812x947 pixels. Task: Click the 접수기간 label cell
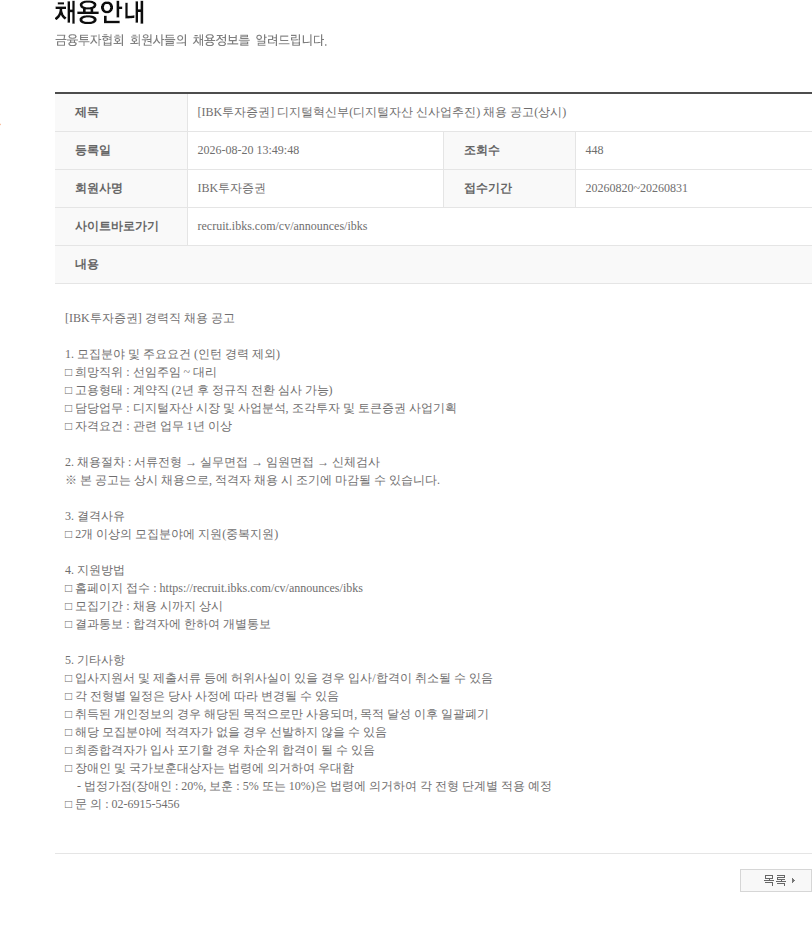click(x=509, y=188)
